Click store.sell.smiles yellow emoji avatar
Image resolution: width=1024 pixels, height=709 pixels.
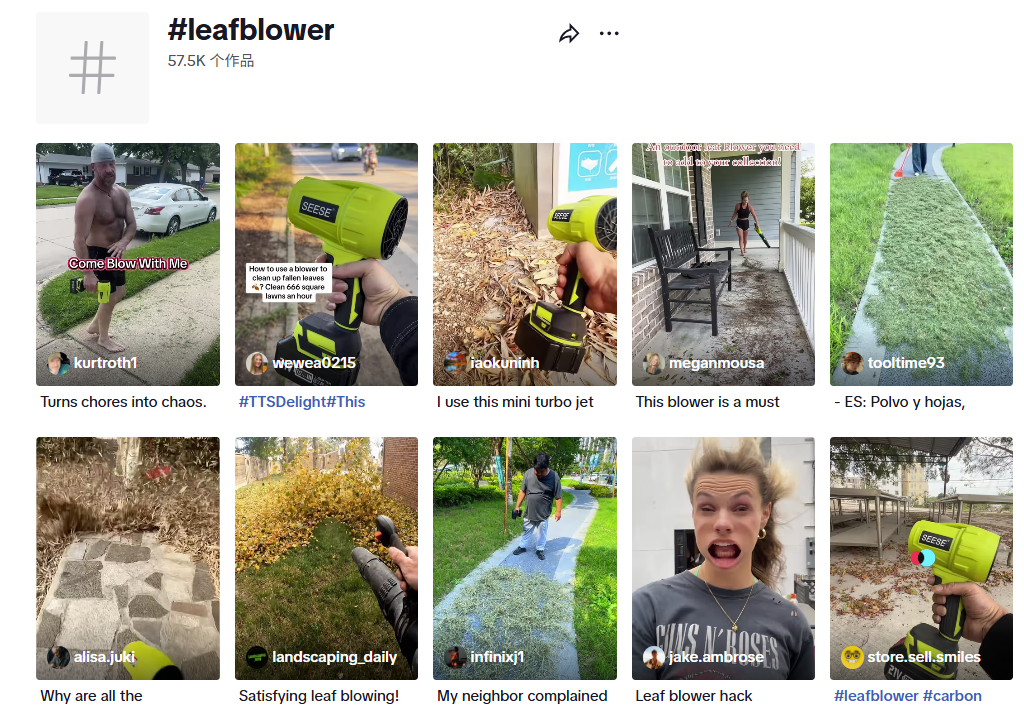pos(852,657)
